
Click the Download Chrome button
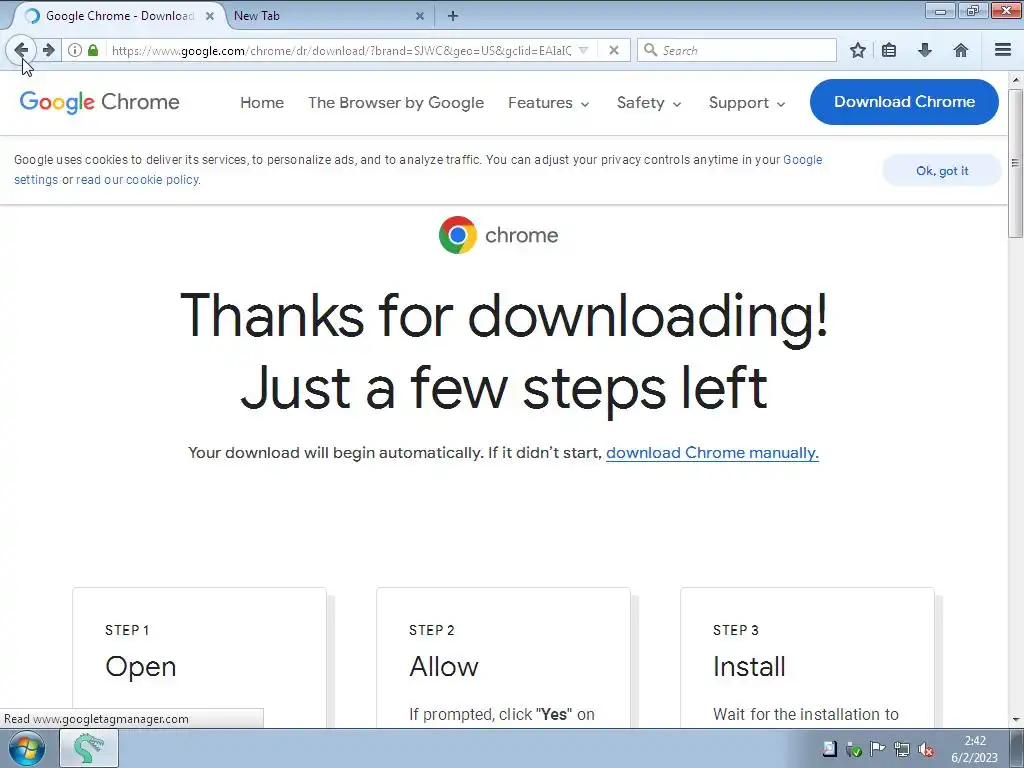click(x=904, y=102)
